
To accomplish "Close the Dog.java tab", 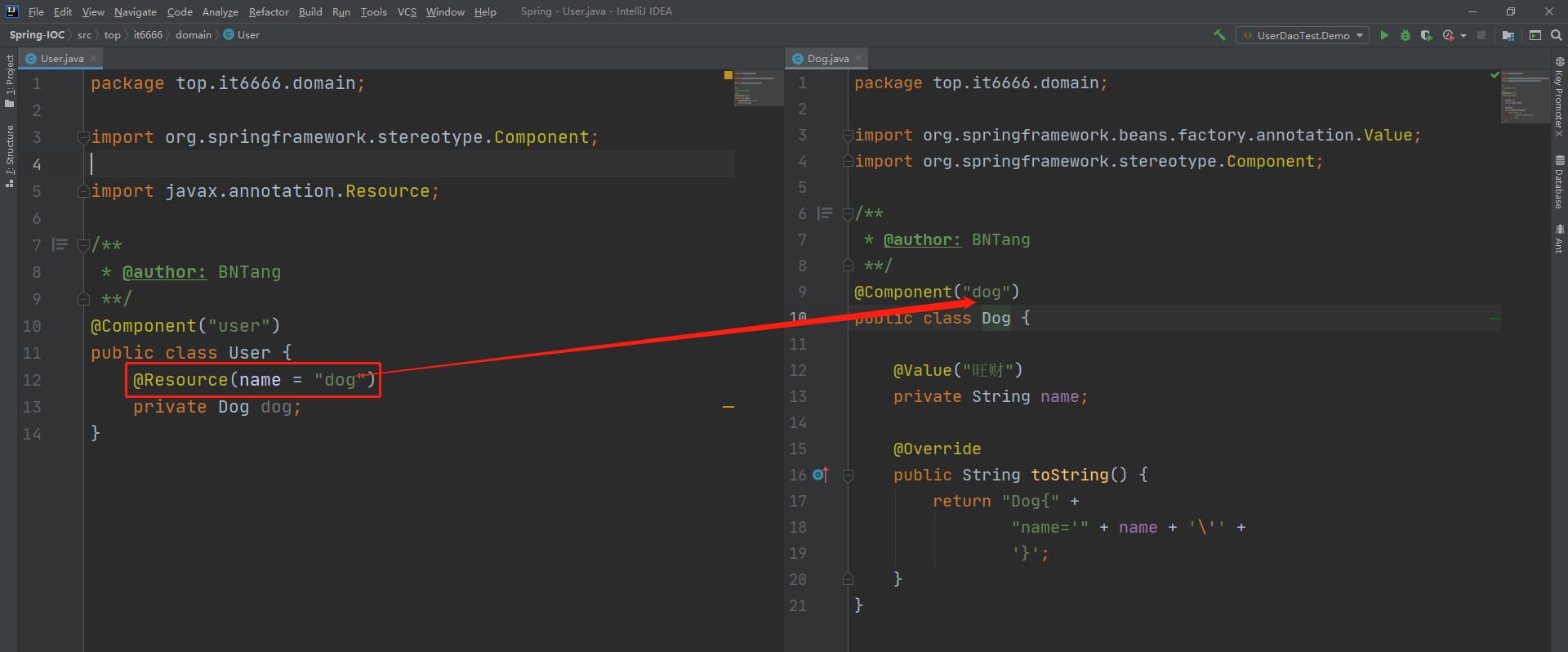I will tap(858, 58).
